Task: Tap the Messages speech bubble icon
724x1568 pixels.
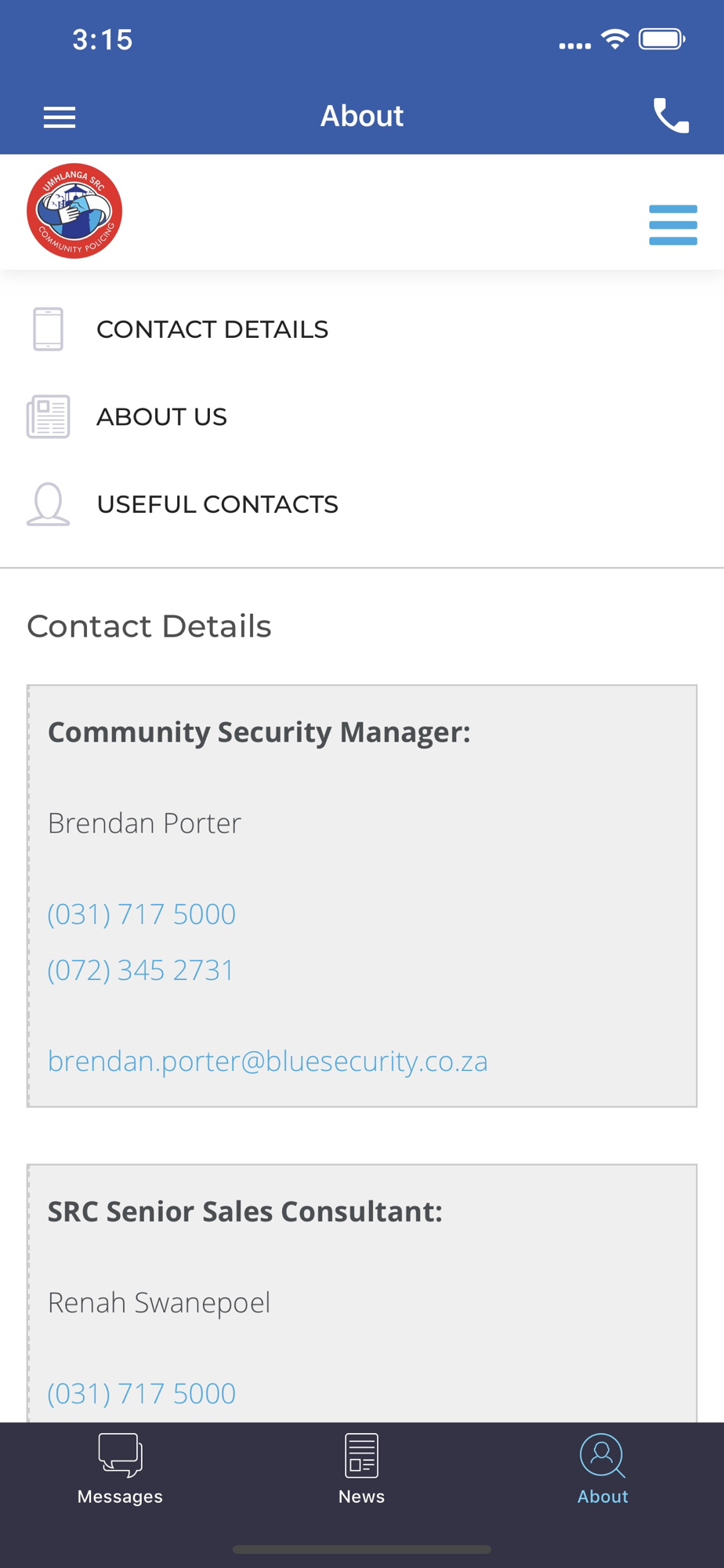Action: (120, 1455)
